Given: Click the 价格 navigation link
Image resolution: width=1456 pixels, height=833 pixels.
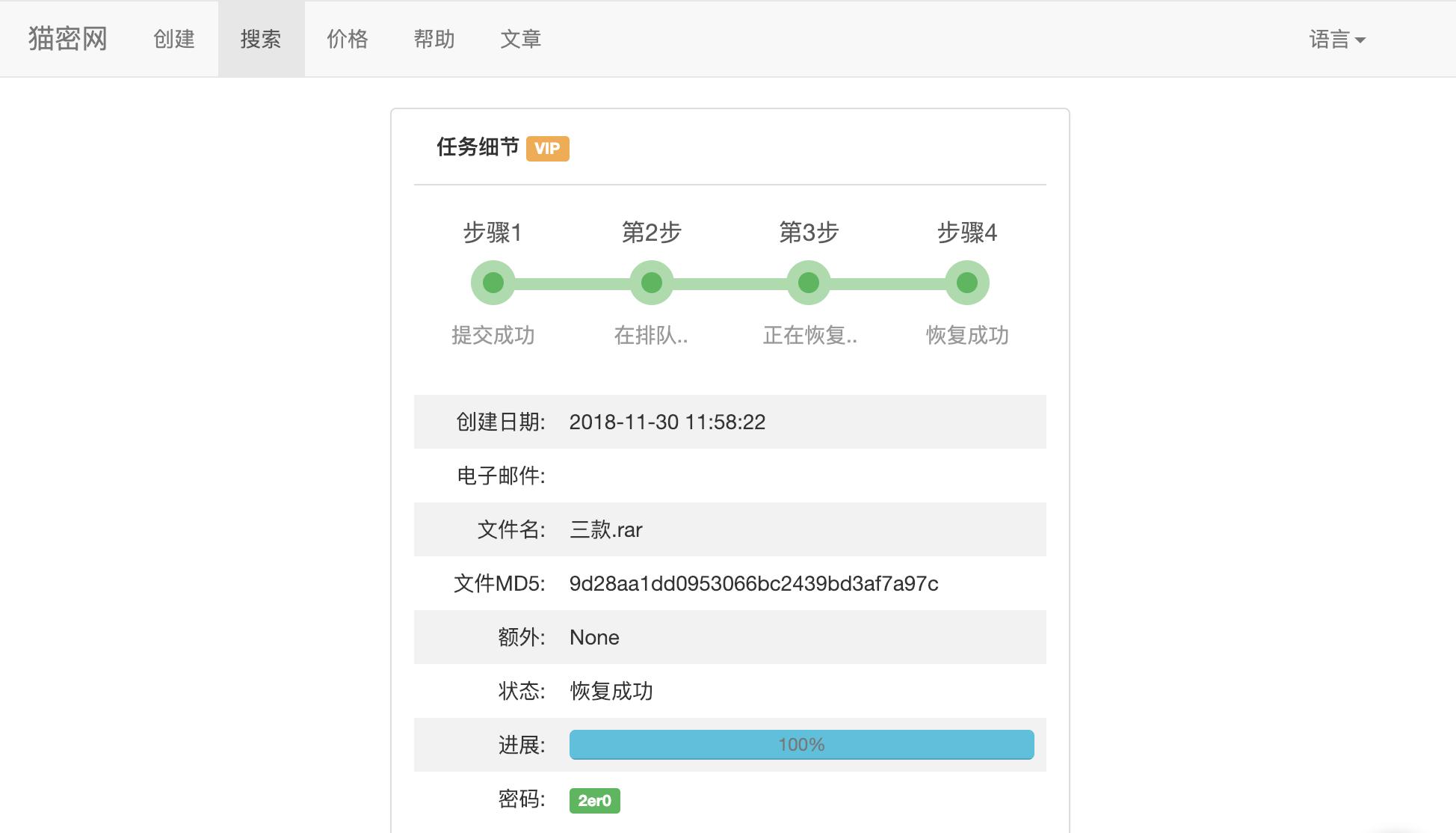Looking at the screenshot, I should pyautogui.click(x=348, y=40).
